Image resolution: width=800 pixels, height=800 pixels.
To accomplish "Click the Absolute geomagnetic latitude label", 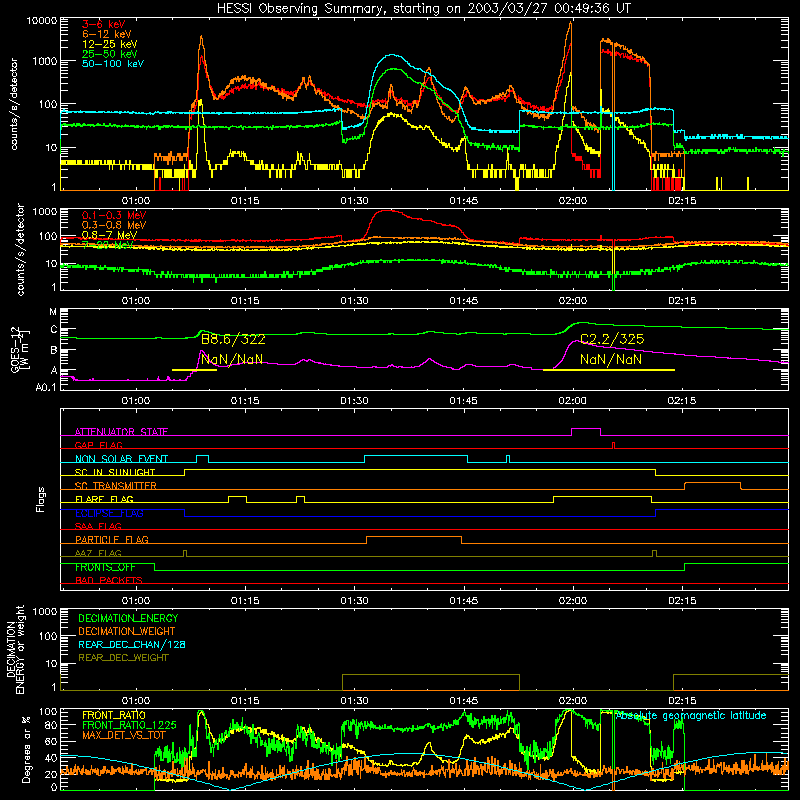I will coord(691,716).
